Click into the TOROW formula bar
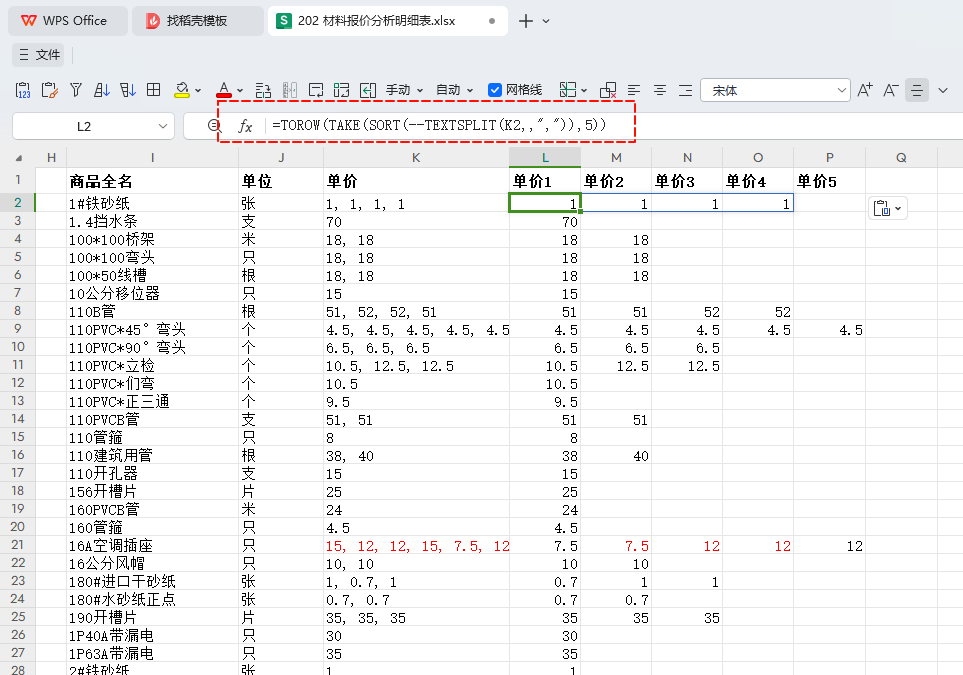 click(439, 125)
